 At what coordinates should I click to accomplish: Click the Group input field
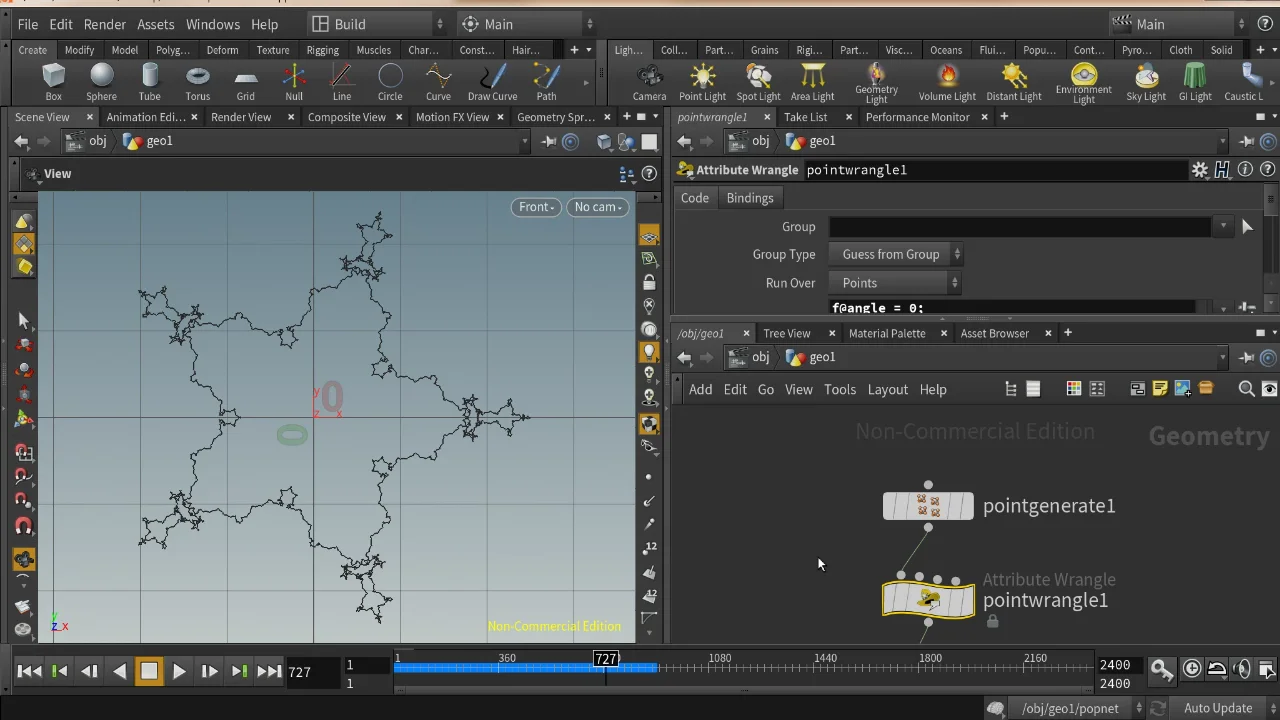tap(1021, 227)
